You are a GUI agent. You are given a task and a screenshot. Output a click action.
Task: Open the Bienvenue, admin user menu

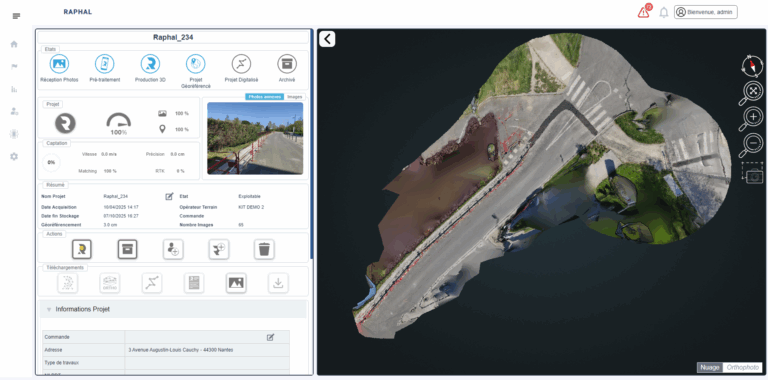coord(705,12)
